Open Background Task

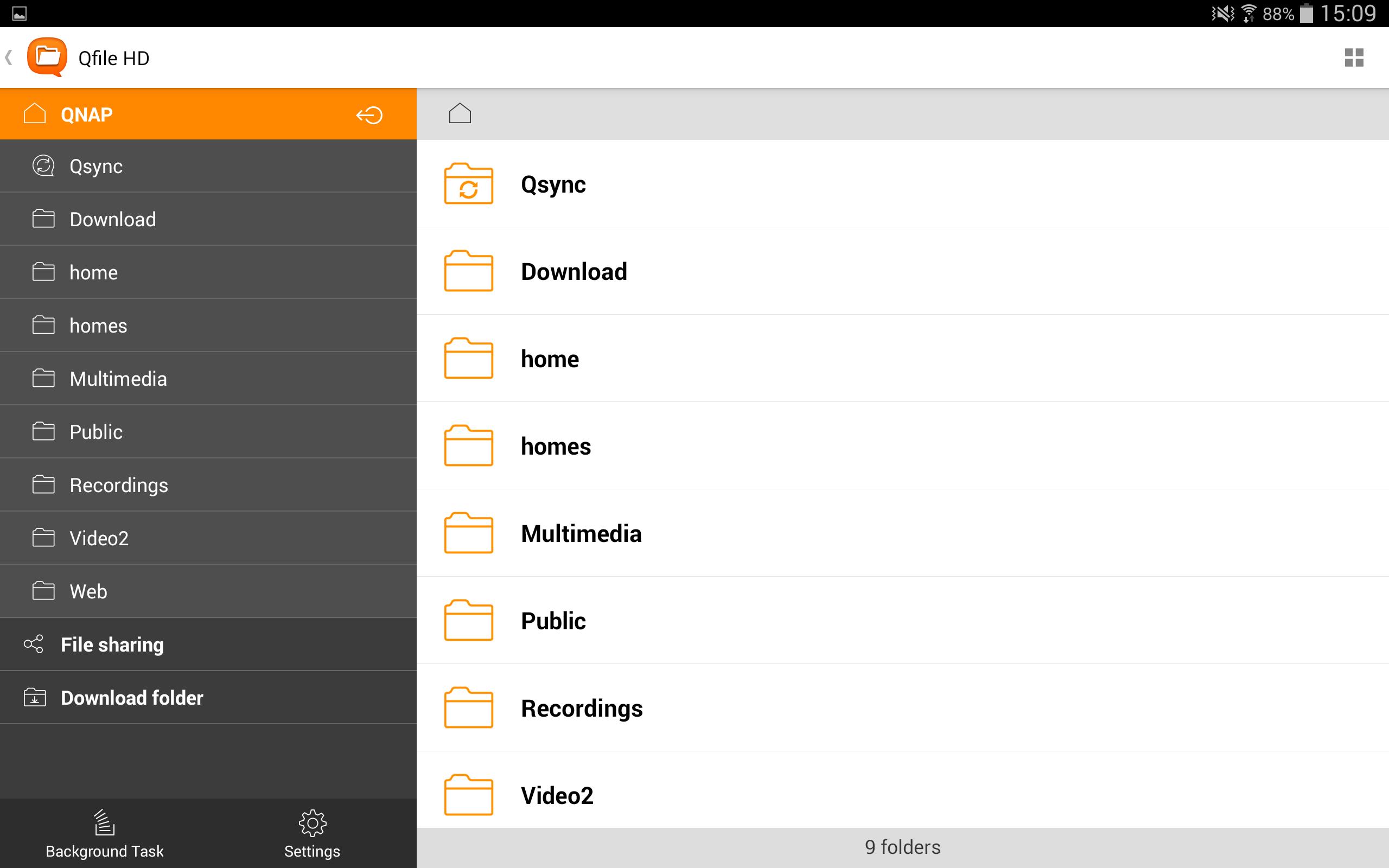pos(103,832)
